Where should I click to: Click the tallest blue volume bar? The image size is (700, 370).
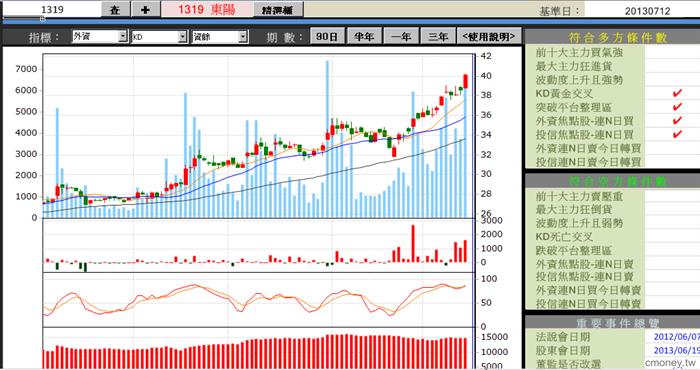click(327, 139)
